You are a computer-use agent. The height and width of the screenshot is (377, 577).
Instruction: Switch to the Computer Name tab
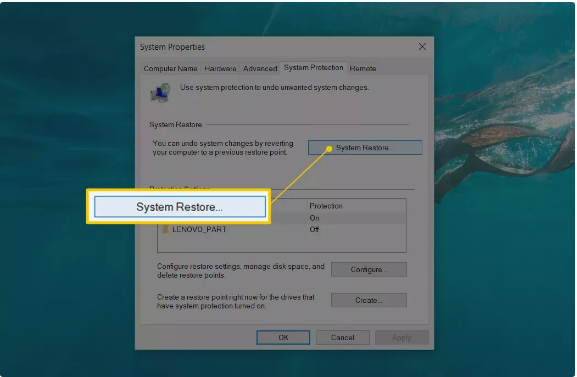point(170,68)
